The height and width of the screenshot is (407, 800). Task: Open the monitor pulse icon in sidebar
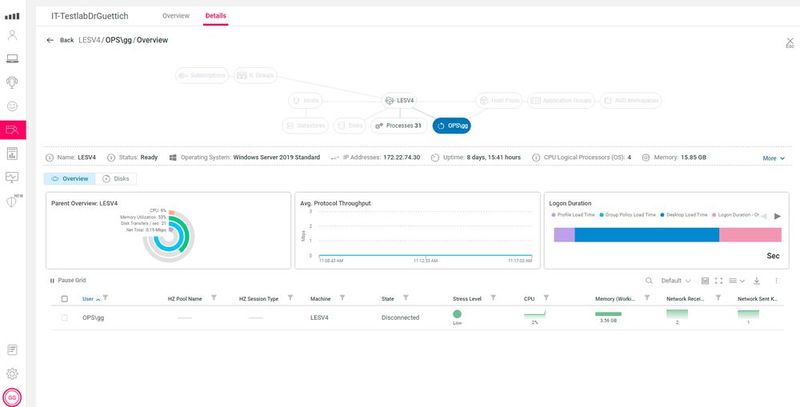coord(12,177)
